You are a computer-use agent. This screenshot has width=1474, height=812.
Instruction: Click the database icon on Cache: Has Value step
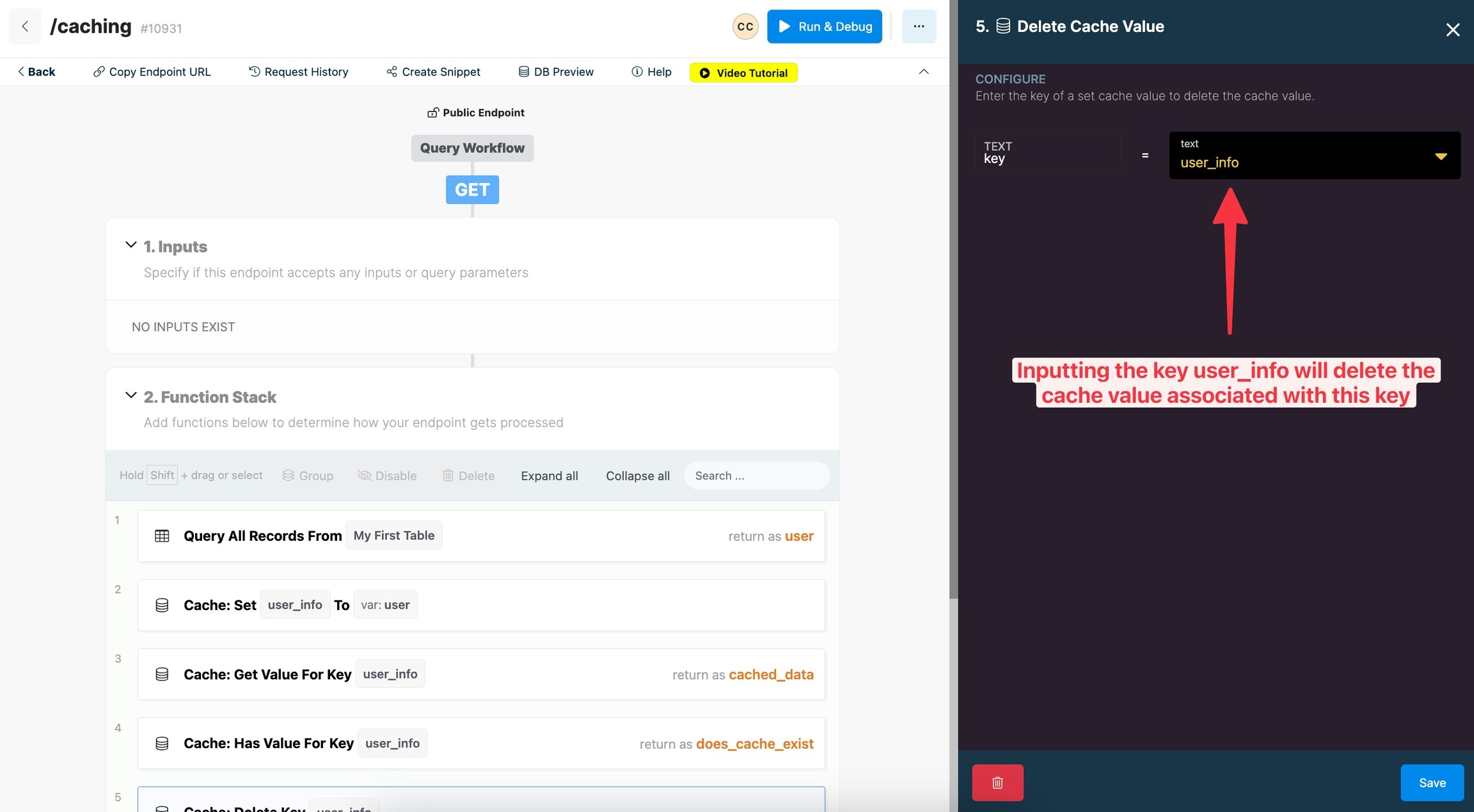(162, 743)
